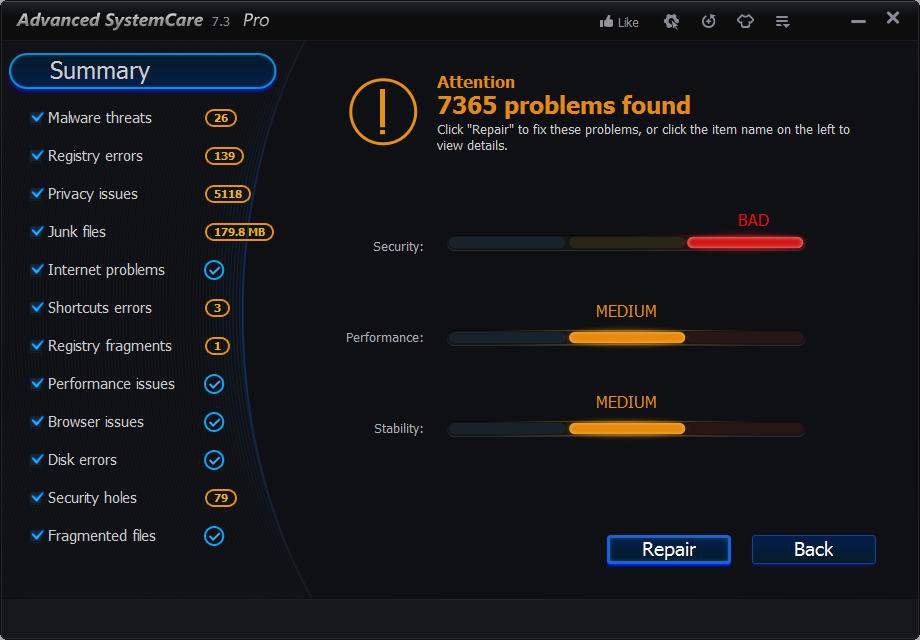Minimize the Advanced SystemCare window
The image size is (920, 640).
pos(858,22)
